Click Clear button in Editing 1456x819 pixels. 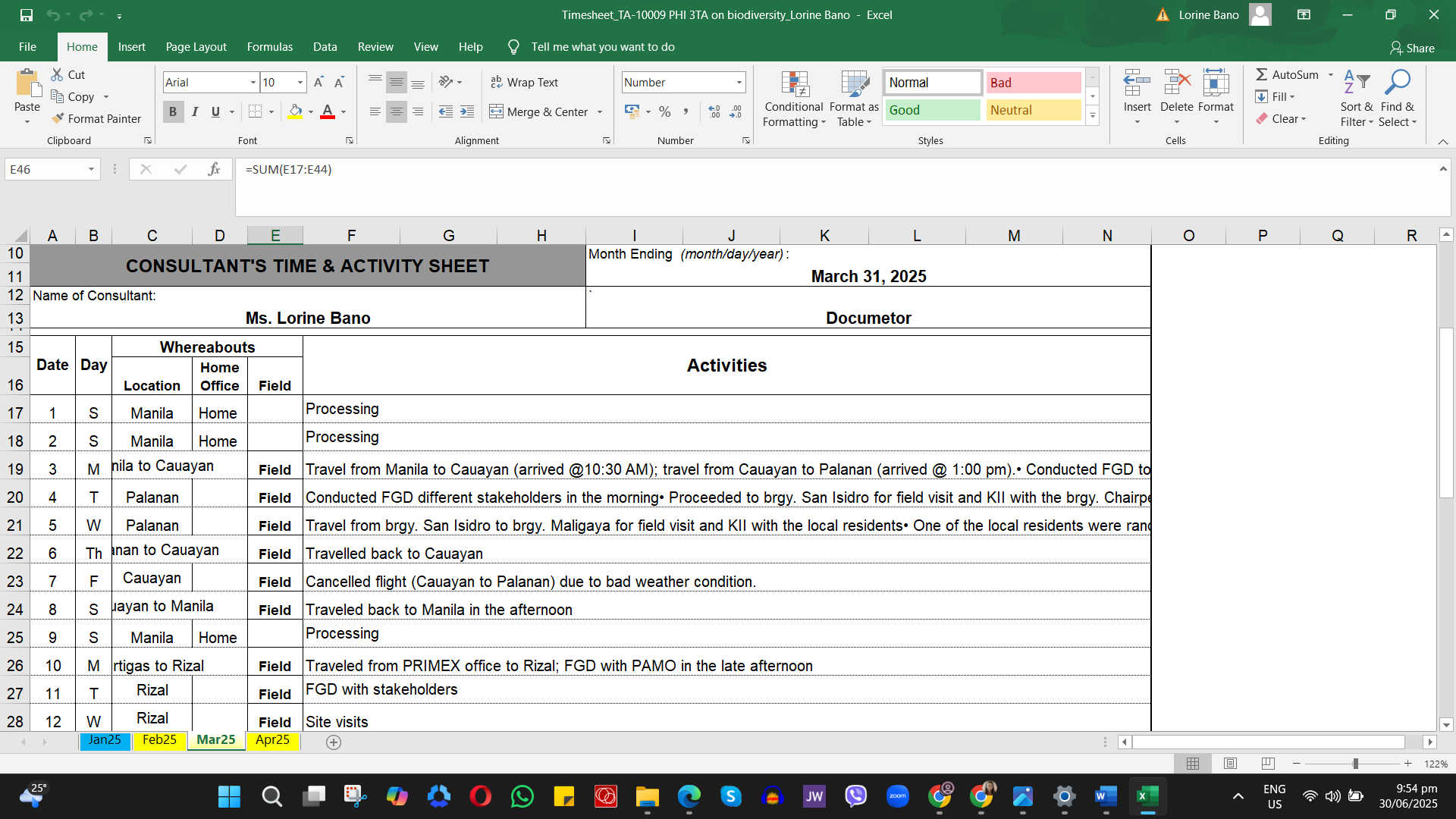[x=1281, y=118]
